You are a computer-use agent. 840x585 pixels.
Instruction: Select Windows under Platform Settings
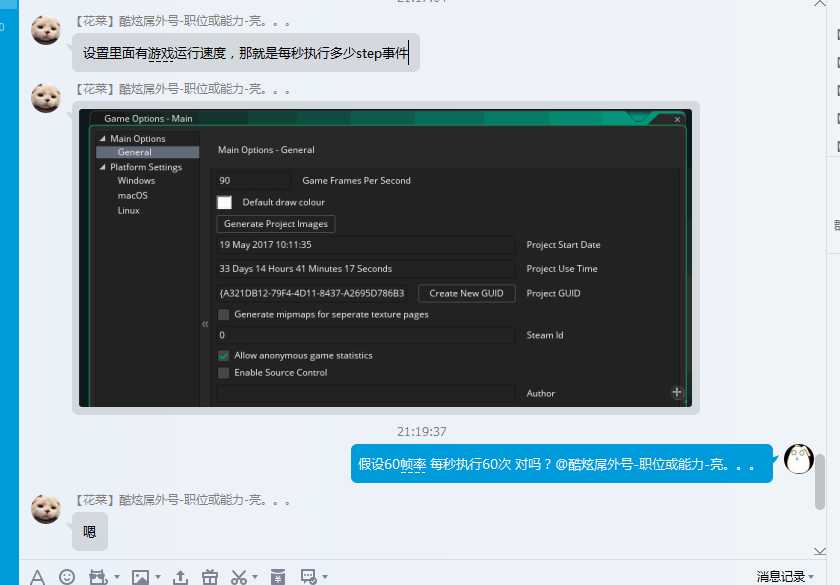click(x=136, y=181)
